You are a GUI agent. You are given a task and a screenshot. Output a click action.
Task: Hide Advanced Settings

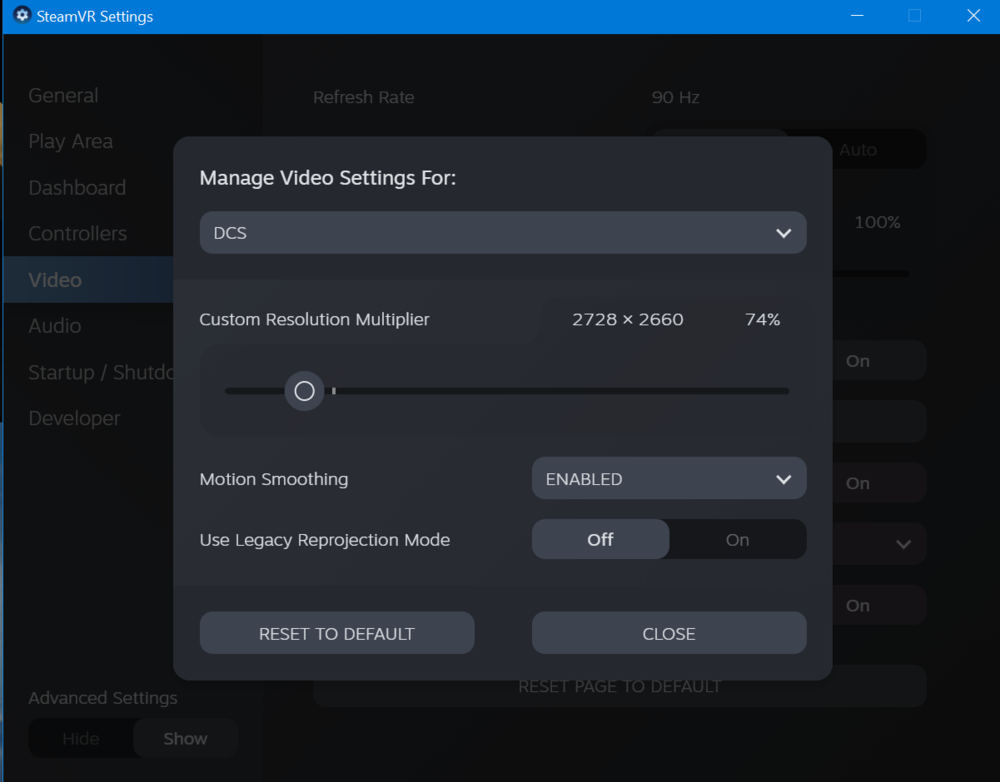81,739
